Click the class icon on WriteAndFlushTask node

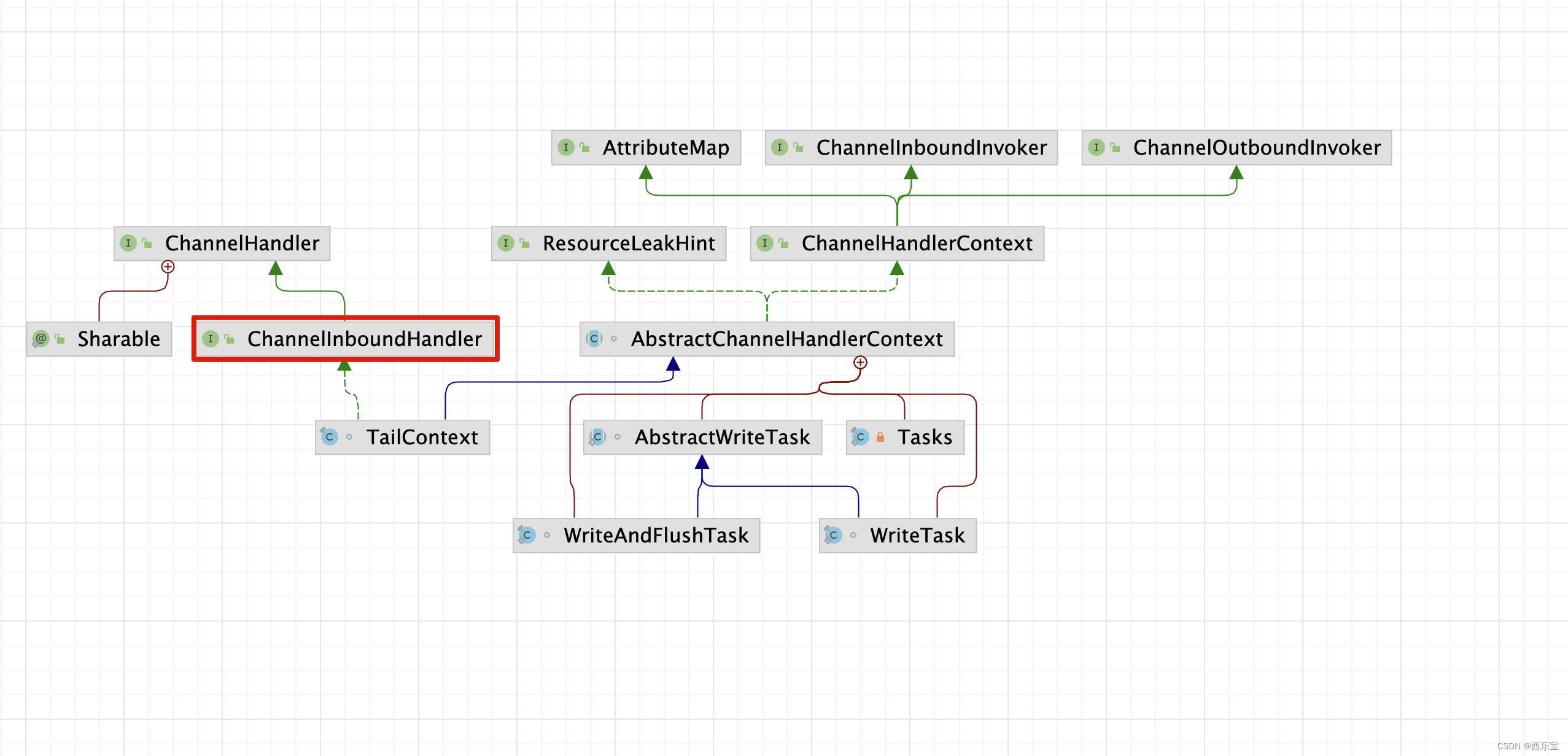coord(527,535)
